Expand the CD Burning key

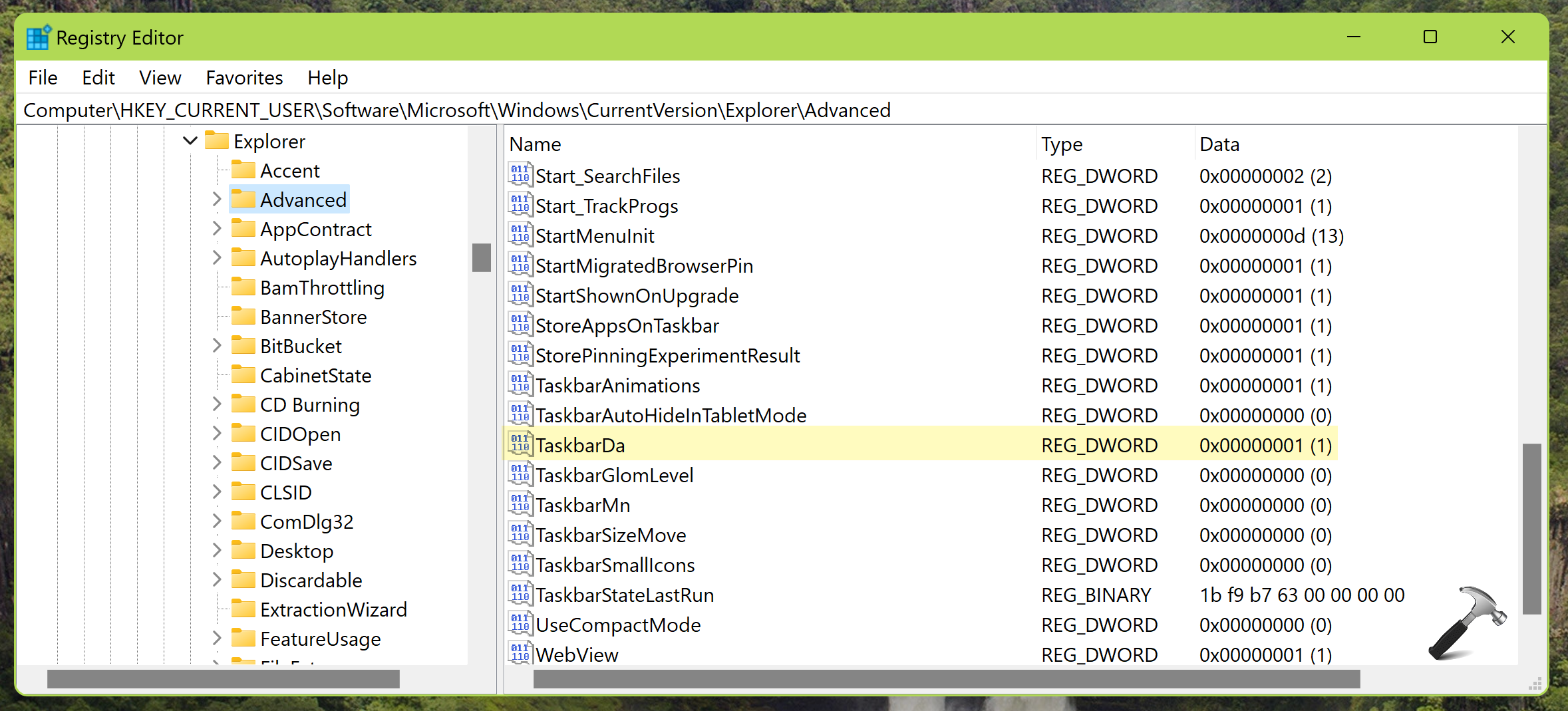click(217, 404)
